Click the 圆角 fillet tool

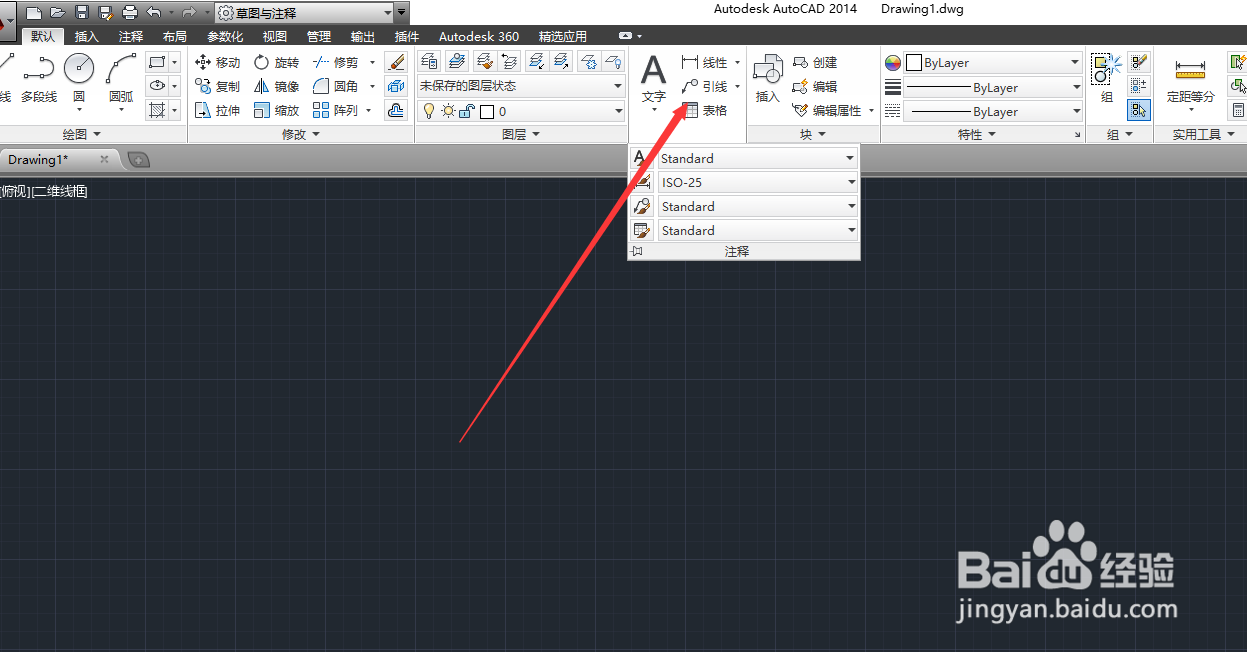pos(336,86)
